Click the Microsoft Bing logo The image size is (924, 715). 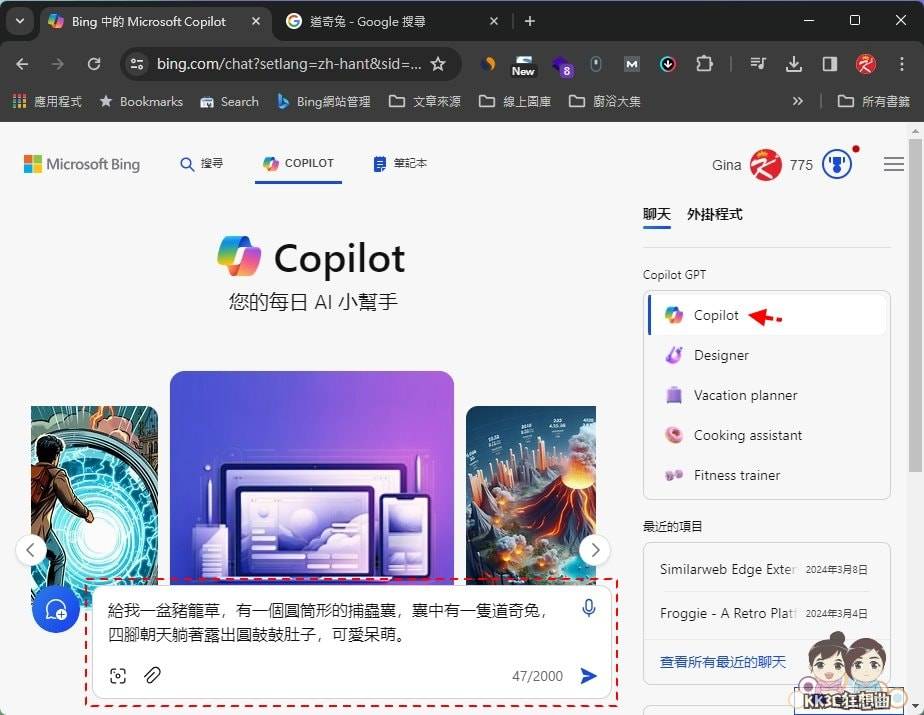[x=82, y=164]
